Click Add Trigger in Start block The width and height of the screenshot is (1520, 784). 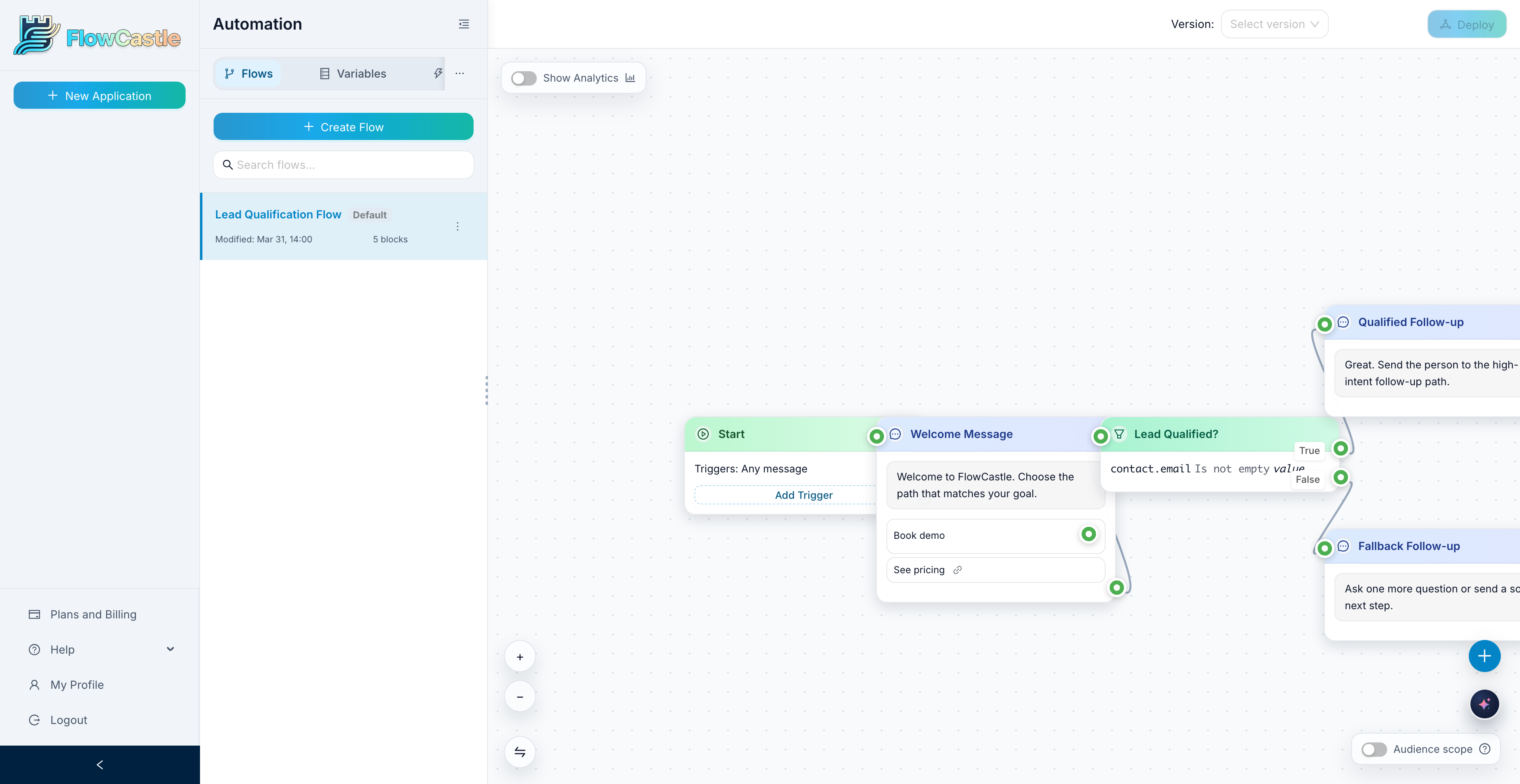click(x=803, y=495)
